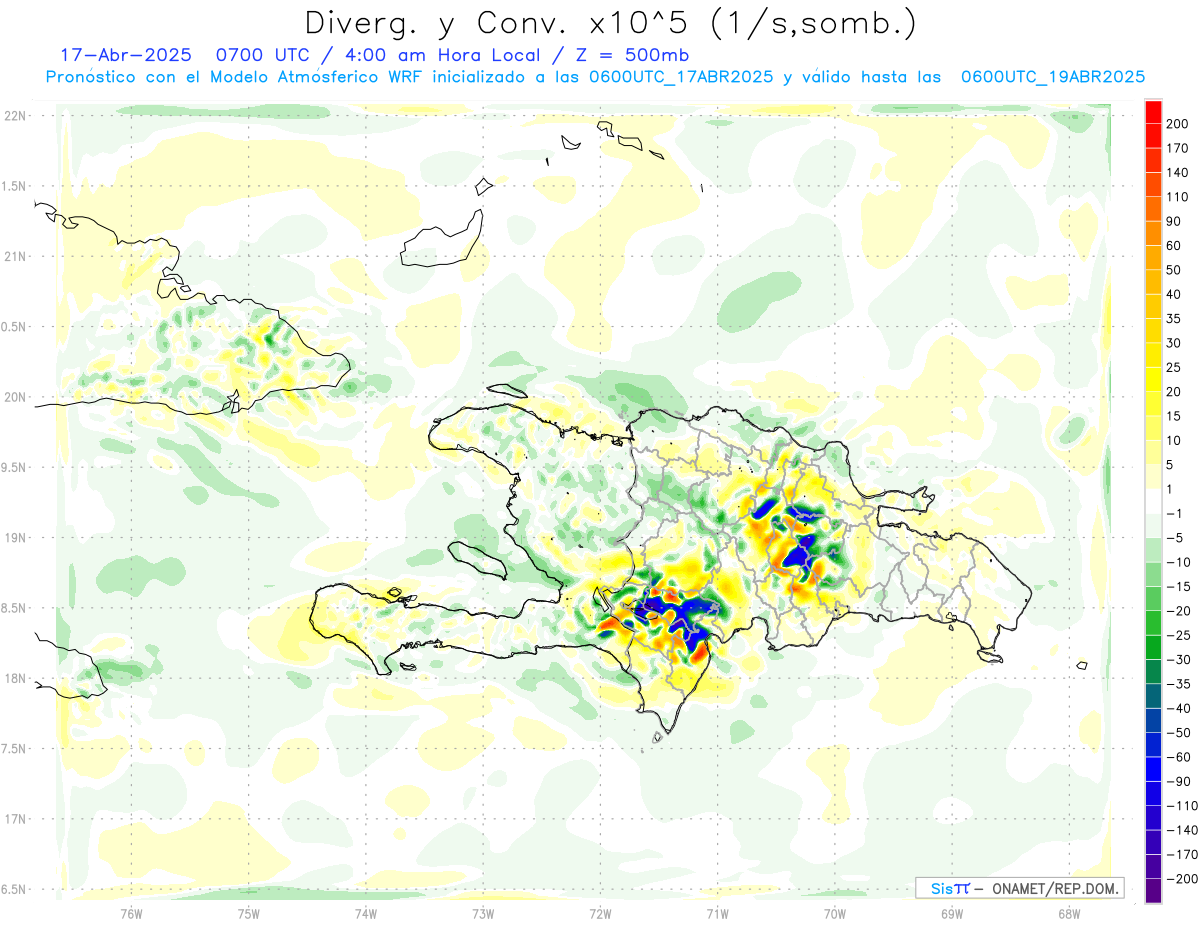Click the '70W' longitude label

(x=835, y=912)
